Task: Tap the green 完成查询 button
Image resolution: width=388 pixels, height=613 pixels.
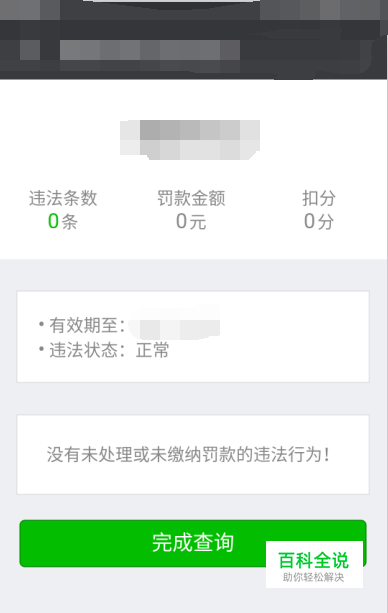Action: point(193,543)
